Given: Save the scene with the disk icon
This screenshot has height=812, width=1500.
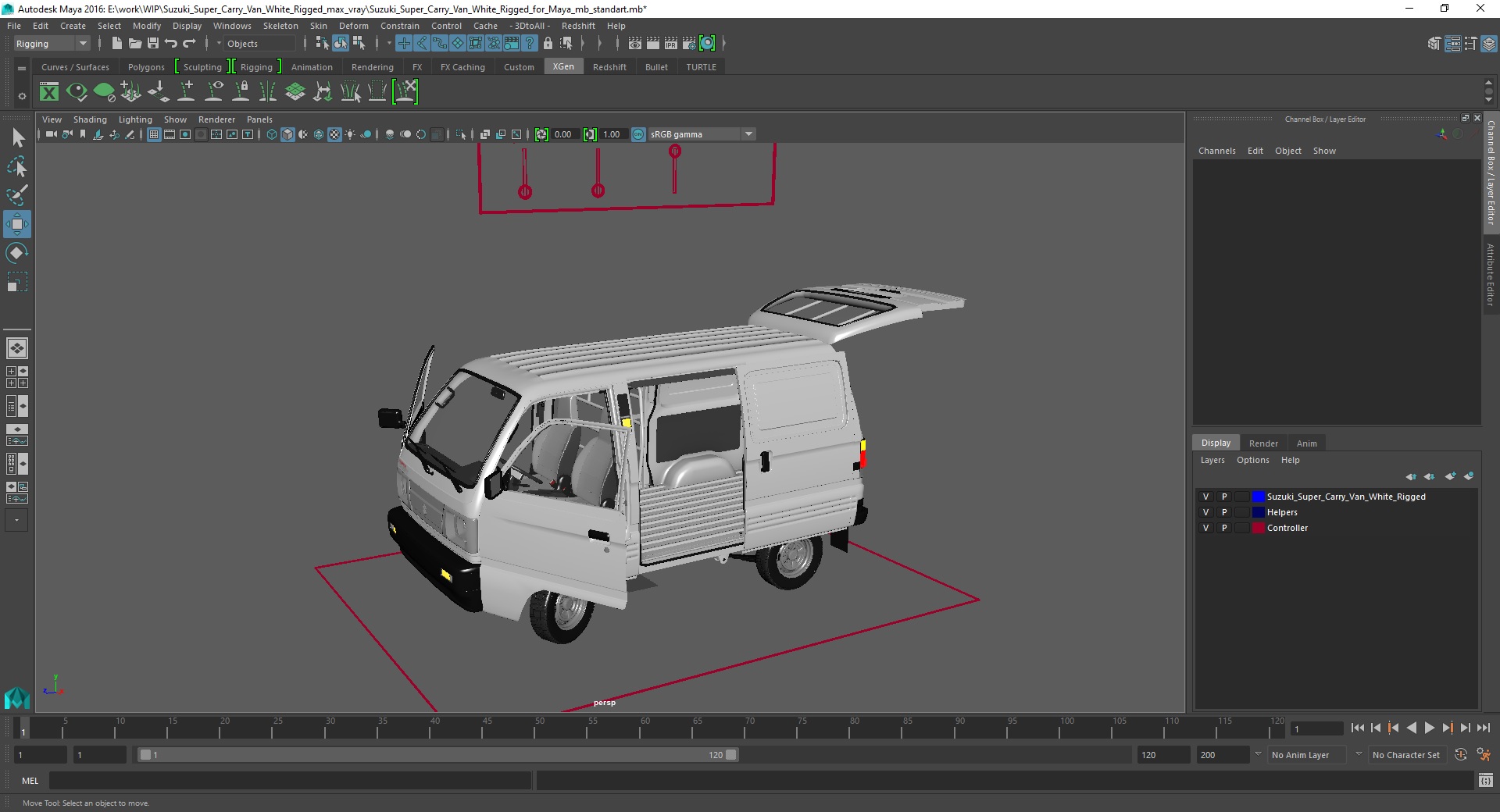Looking at the screenshot, I should tap(153, 44).
